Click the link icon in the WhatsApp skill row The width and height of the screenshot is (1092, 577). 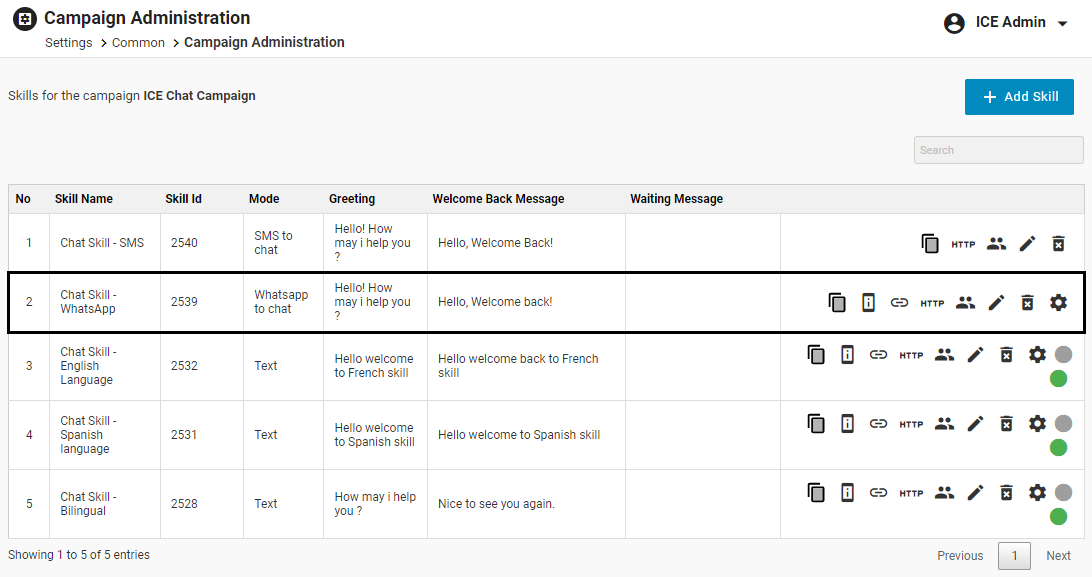tap(899, 302)
